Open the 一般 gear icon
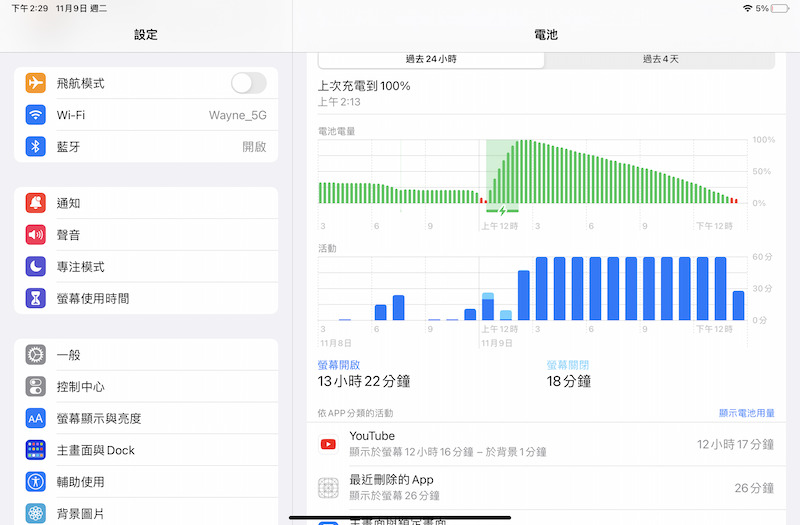 click(36, 355)
